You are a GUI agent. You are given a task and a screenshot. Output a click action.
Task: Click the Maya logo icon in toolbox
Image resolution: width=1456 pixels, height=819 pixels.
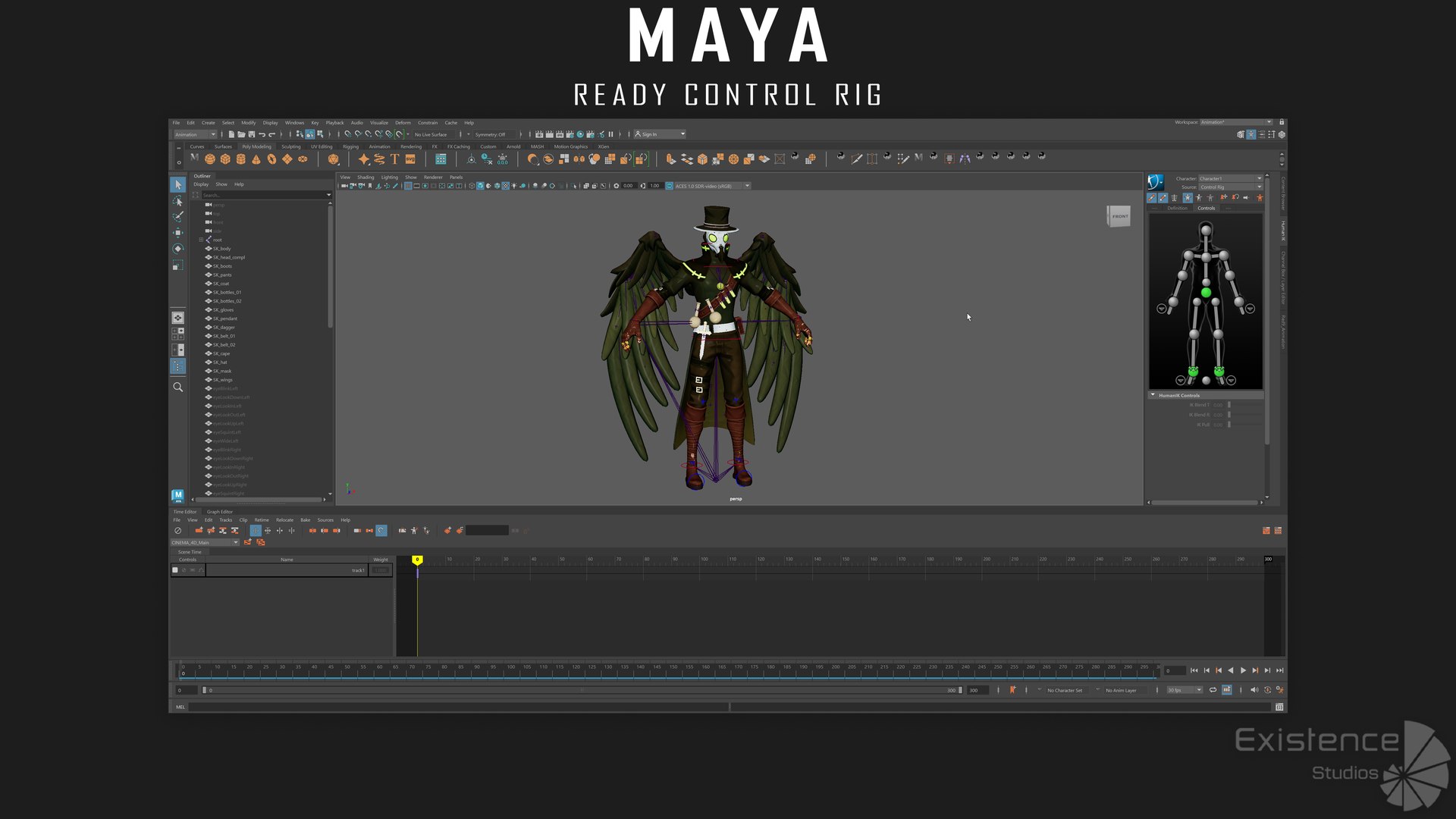tap(177, 496)
